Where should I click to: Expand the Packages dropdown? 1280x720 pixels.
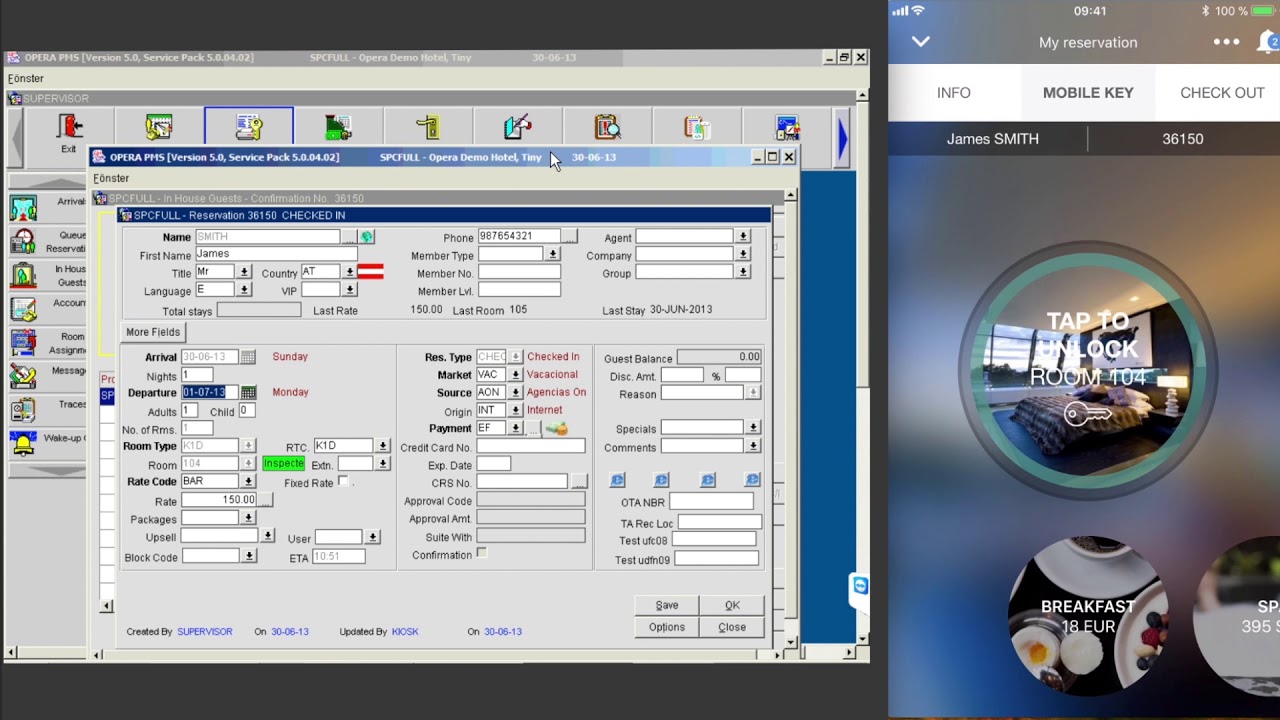248,518
